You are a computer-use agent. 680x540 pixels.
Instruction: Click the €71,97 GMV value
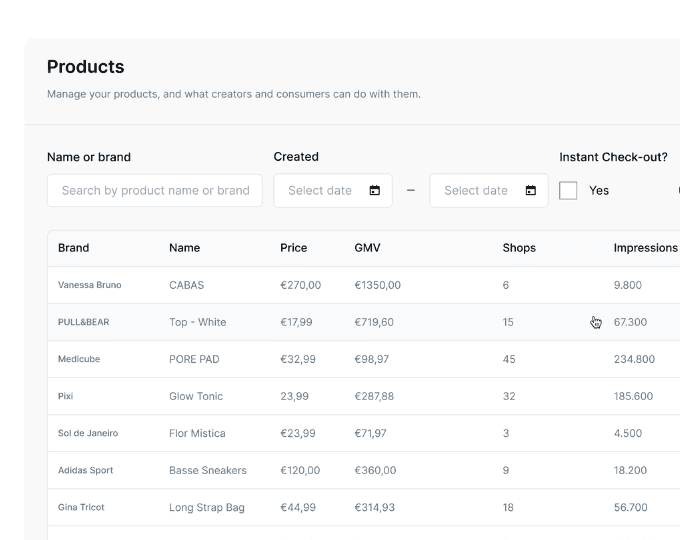(x=370, y=433)
